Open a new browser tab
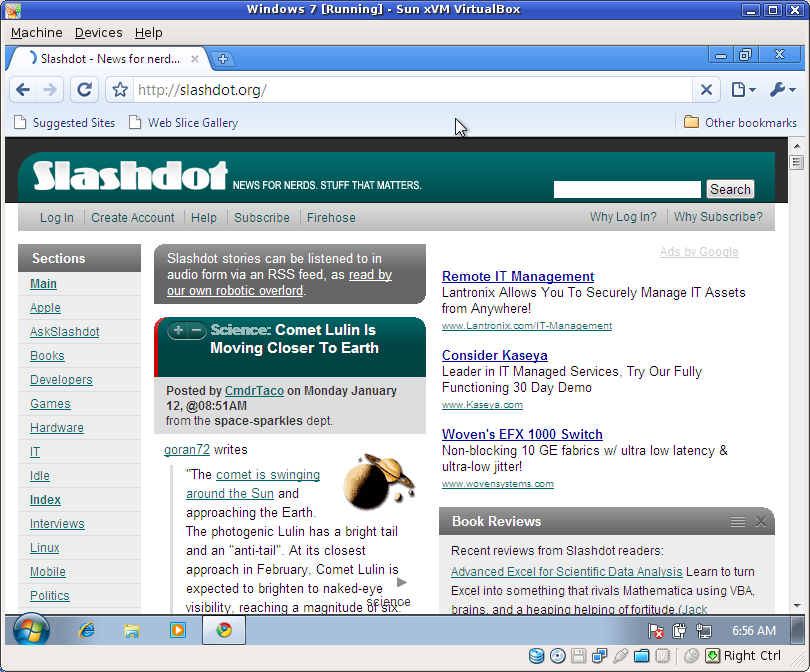The width and height of the screenshot is (810, 672). (x=223, y=59)
